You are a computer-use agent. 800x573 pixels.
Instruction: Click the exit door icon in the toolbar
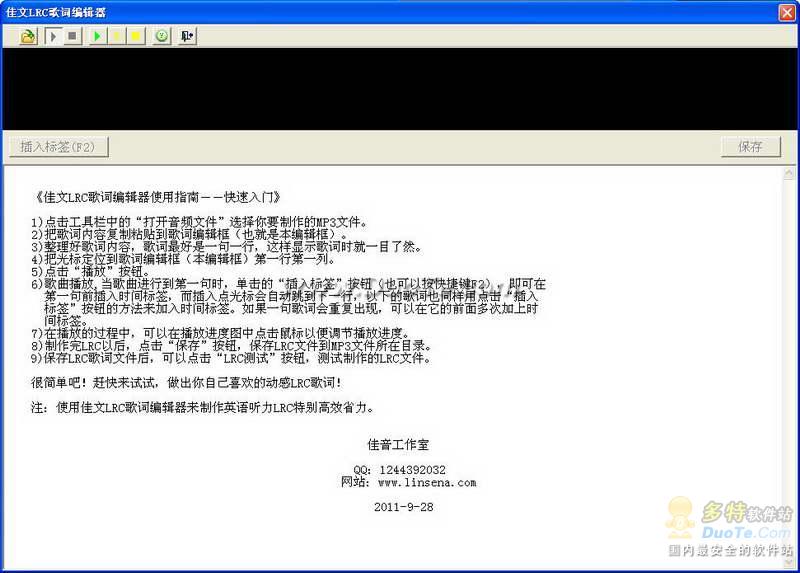click(188, 36)
